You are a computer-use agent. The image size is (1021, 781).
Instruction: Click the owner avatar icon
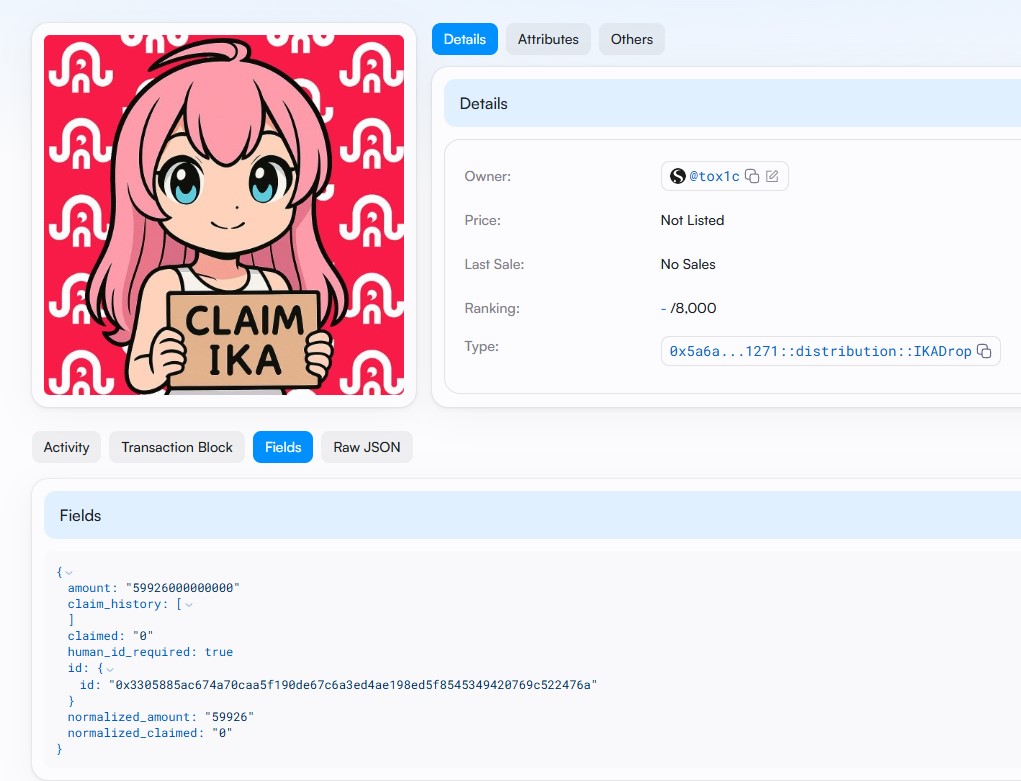click(x=678, y=176)
